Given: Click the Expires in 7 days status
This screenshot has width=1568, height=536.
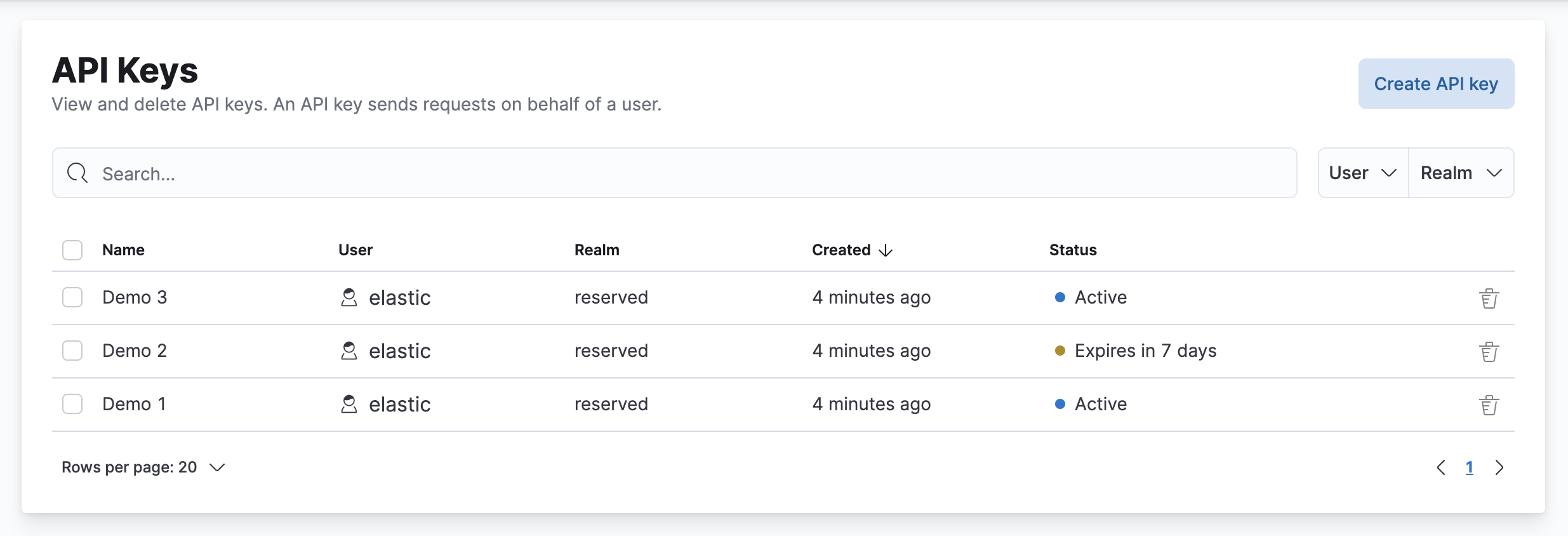Looking at the screenshot, I should click(1145, 351).
